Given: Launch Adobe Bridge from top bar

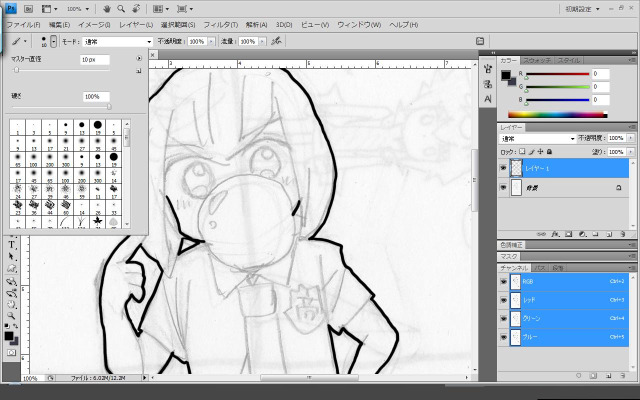Looking at the screenshot, I should tap(30, 8).
